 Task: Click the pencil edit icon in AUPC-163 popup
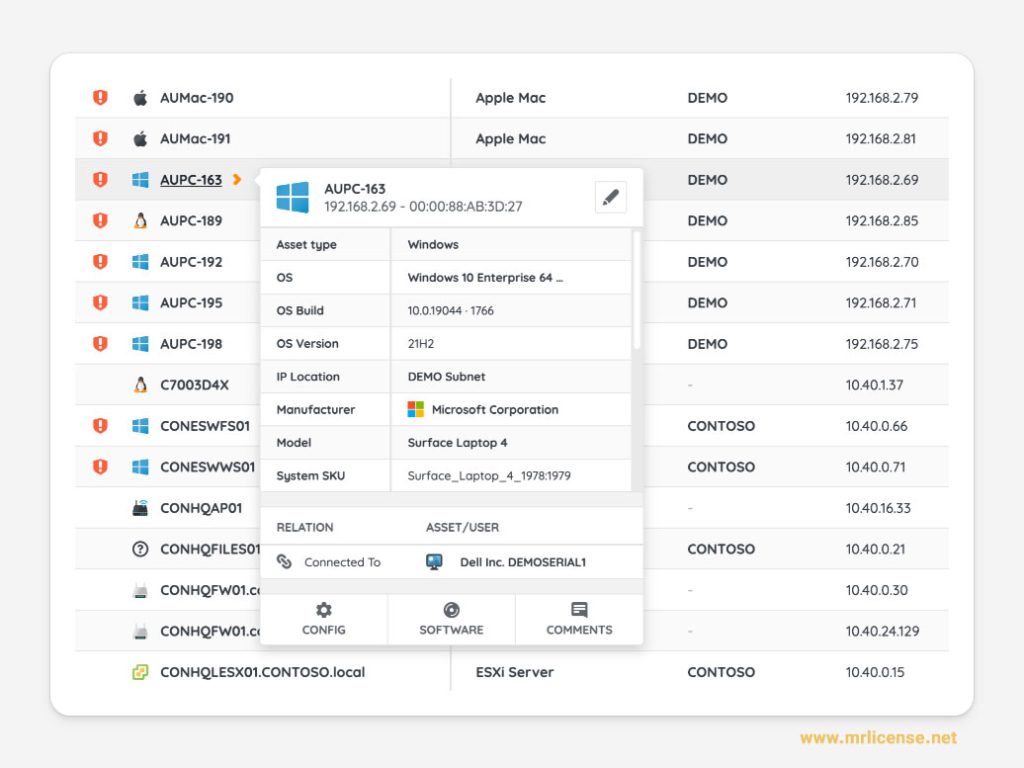click(610, 198)
